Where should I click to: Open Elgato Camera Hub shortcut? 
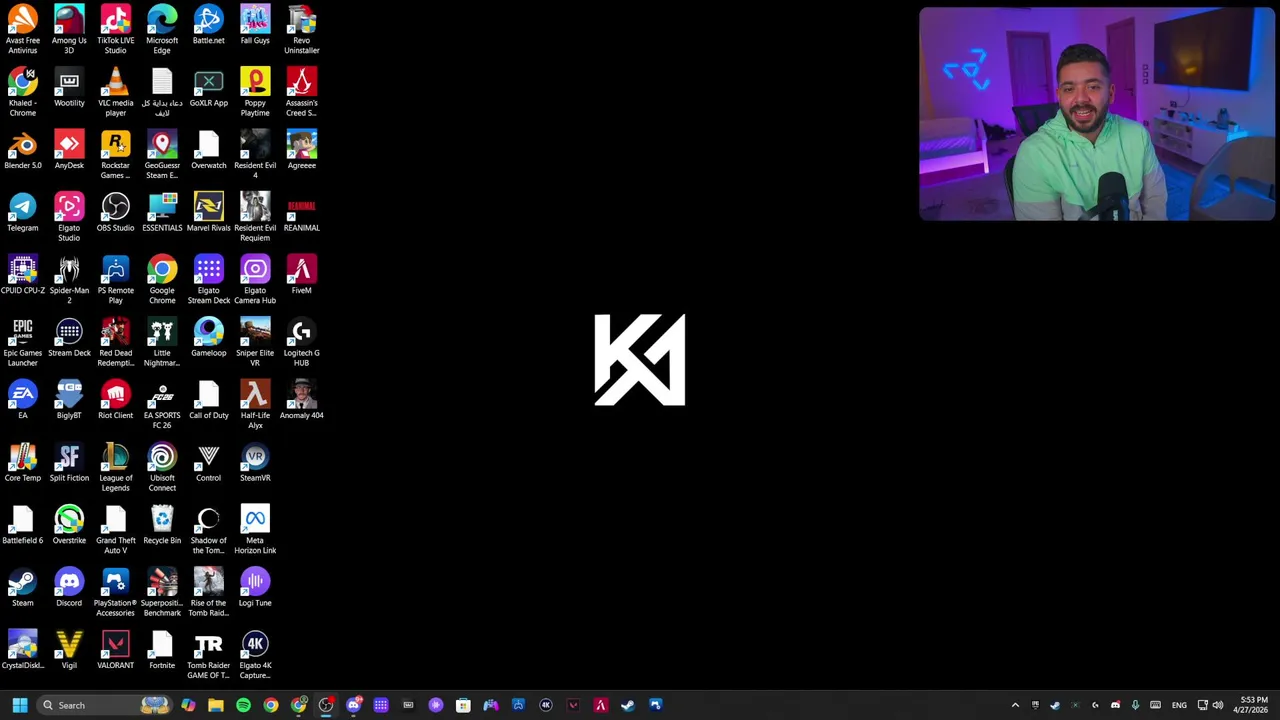(x=255, y=279)
